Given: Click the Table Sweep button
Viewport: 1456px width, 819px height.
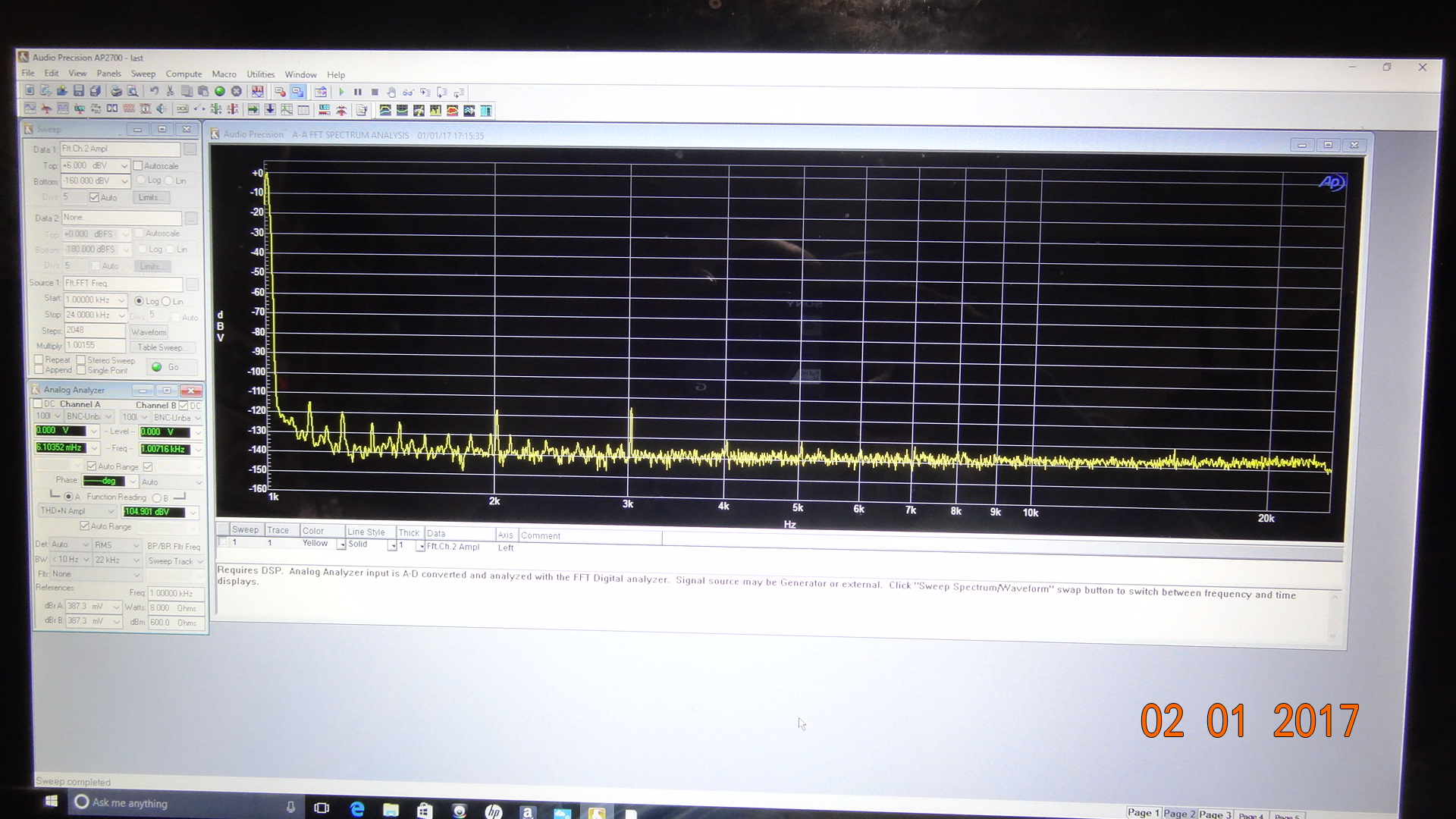Looking at the screenshot, I should (163, 347).
